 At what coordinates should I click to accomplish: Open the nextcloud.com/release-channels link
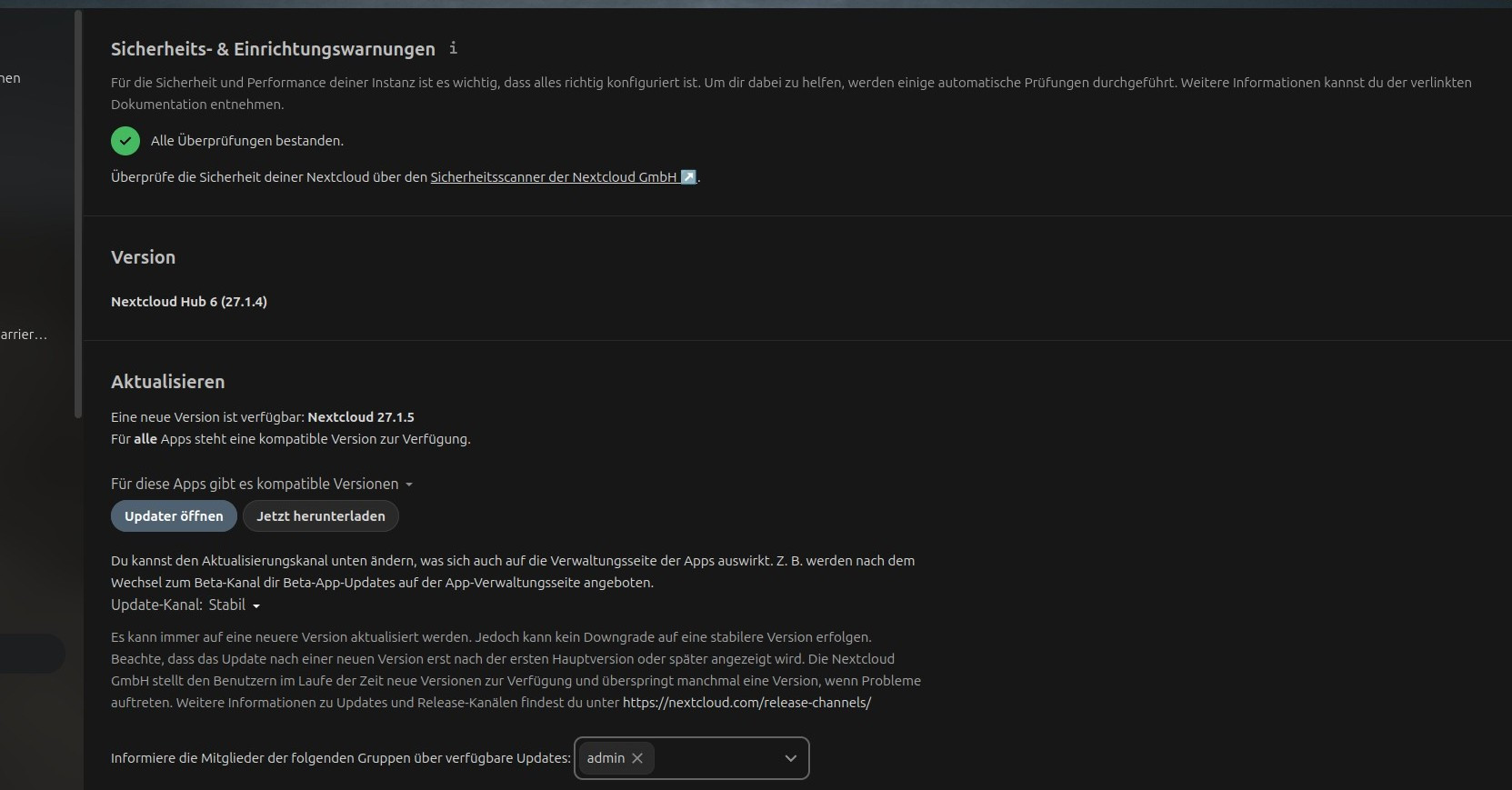coord(746,703)
